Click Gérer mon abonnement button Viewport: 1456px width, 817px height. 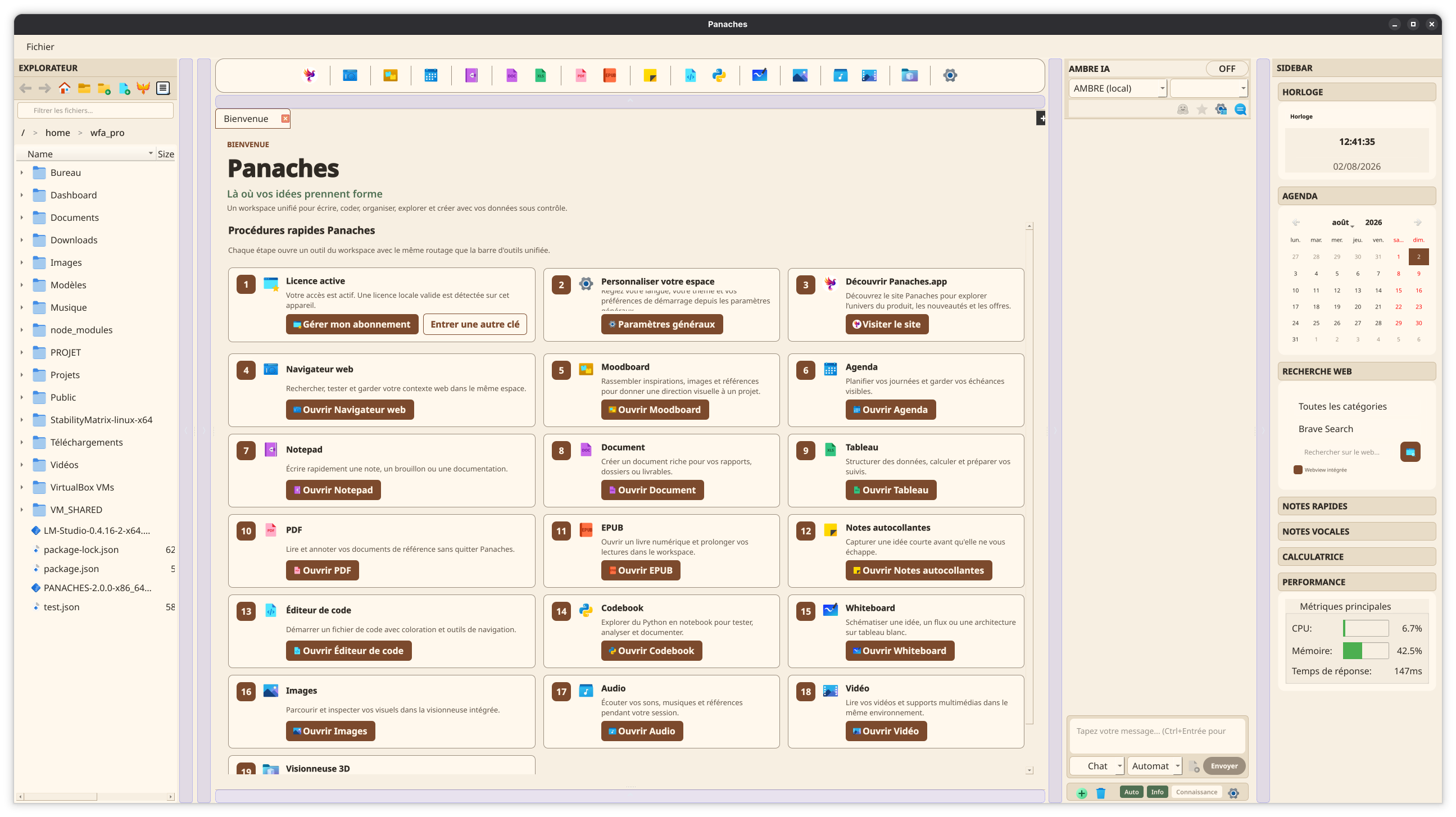click(352, 324)
